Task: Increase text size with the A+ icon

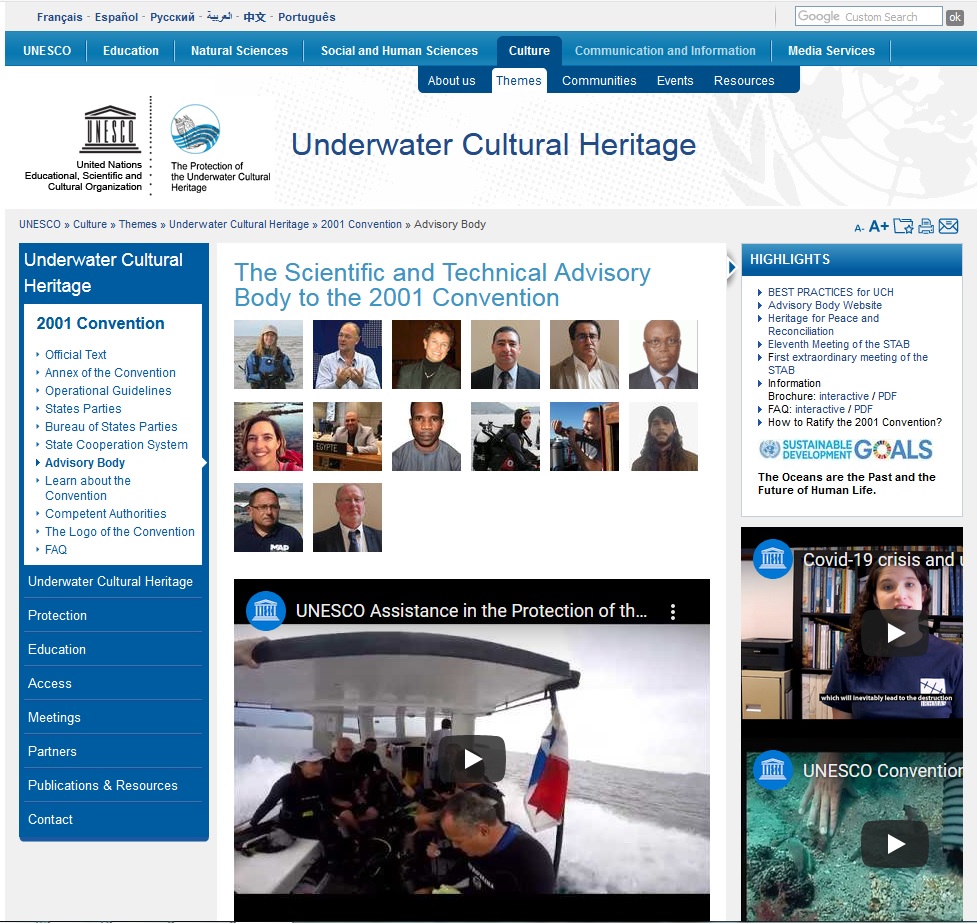Action: tap(879, 226)
